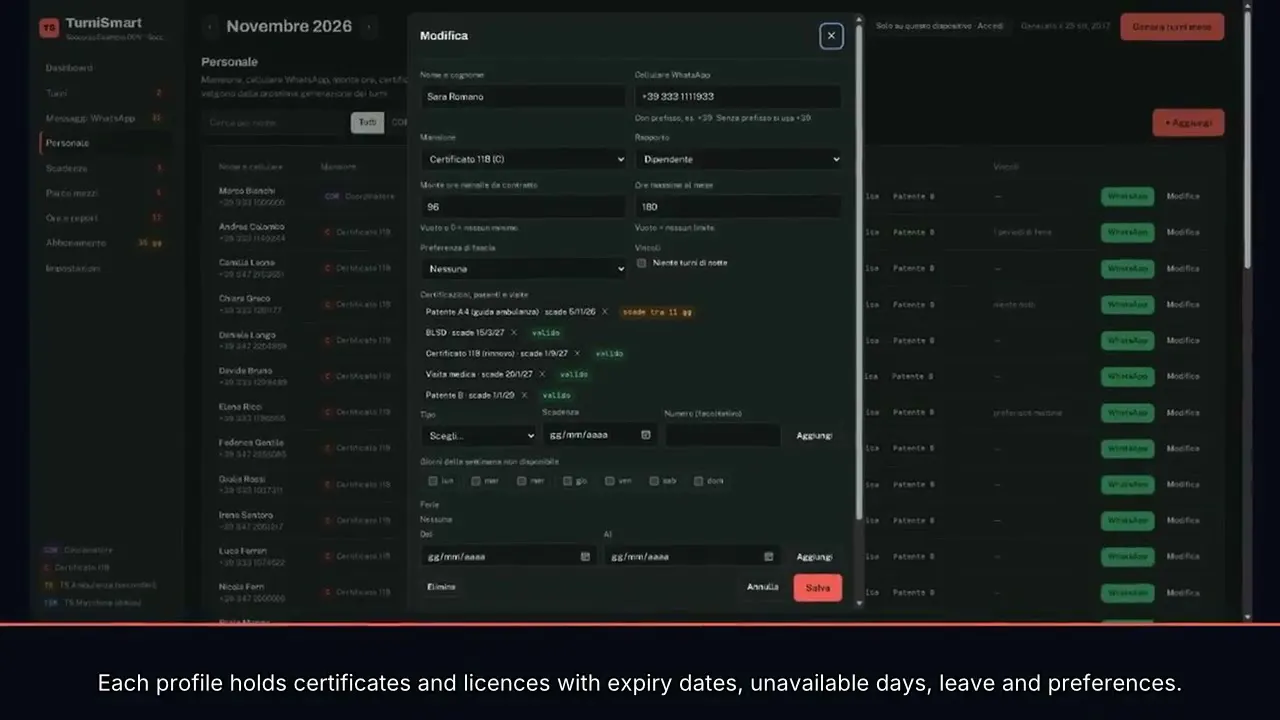1280x720 pixels.
Task: Click WhatsApp button in Marco Bianchi row
Action: 1127,196
